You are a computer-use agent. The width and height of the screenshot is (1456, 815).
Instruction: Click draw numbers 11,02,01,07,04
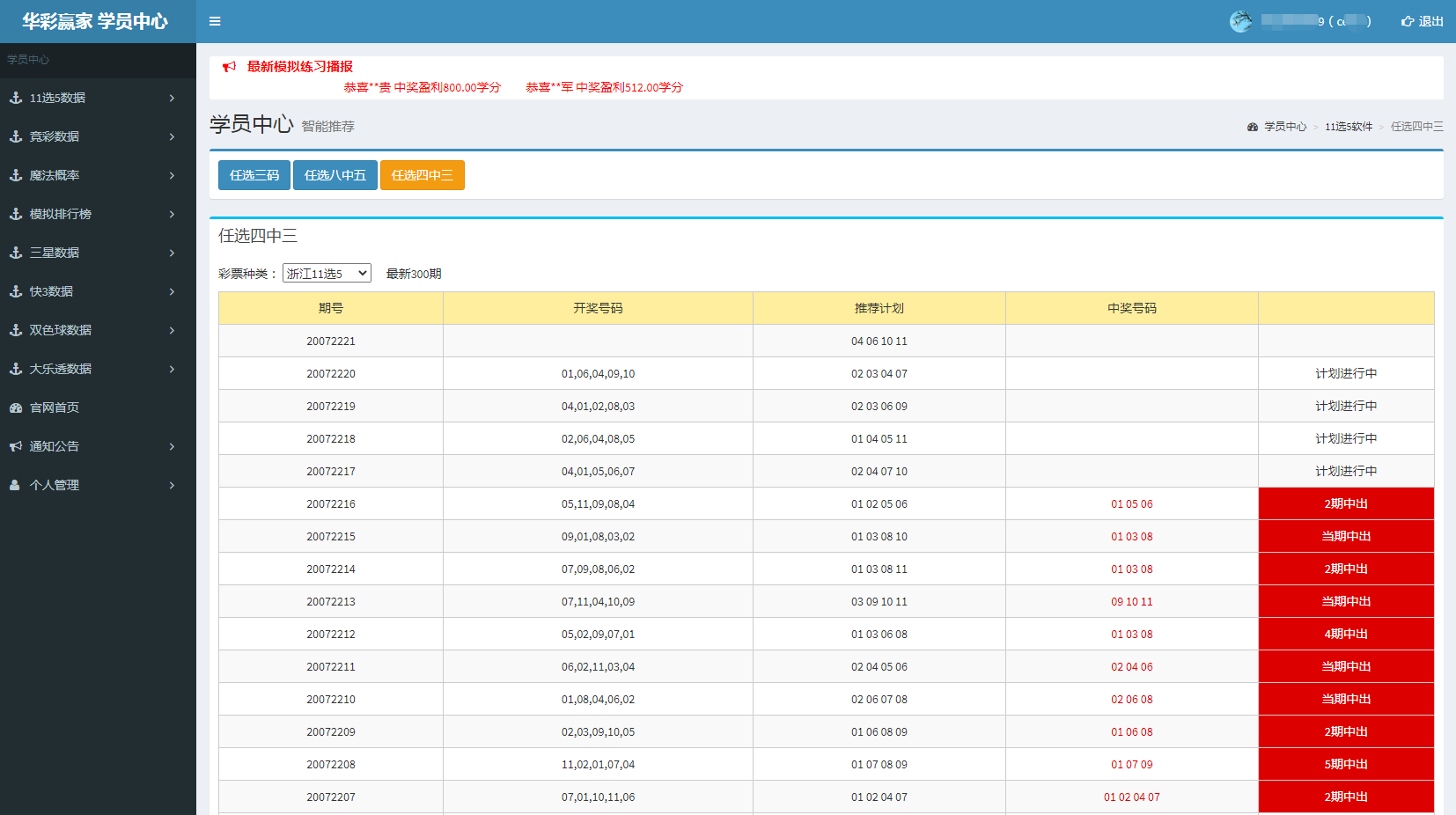point(598,765)
